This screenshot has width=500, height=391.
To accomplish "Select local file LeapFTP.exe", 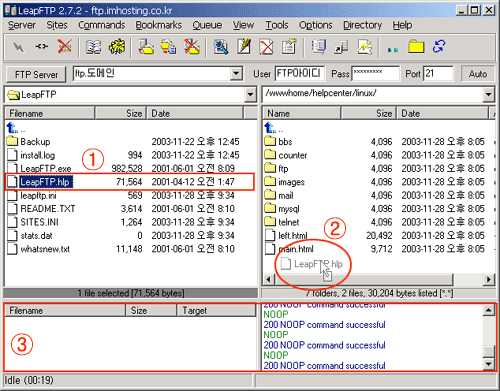I will click(39, 168).
